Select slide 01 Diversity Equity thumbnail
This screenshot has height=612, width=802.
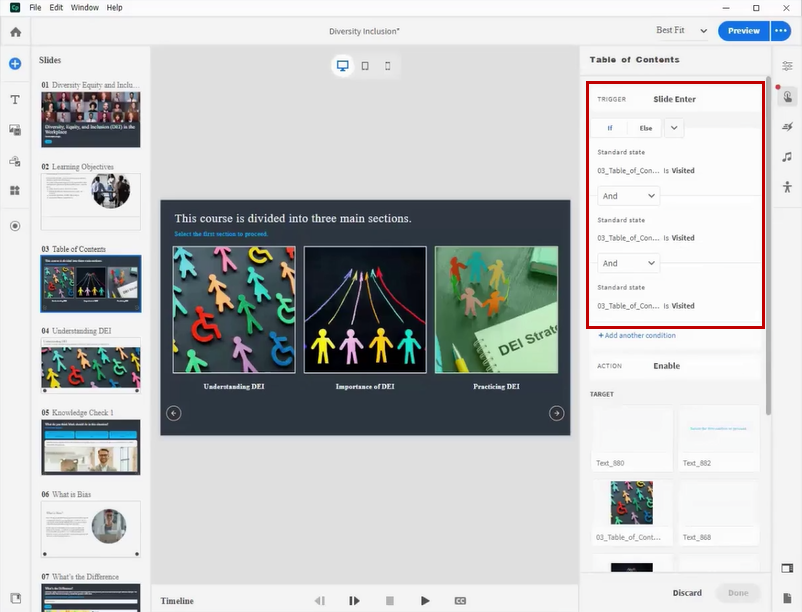pyautogui.click(x=91, y=120)
